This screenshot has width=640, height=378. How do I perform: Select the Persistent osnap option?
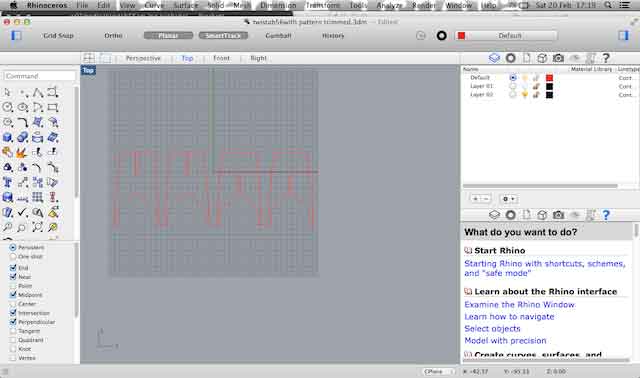coord(13,247)
